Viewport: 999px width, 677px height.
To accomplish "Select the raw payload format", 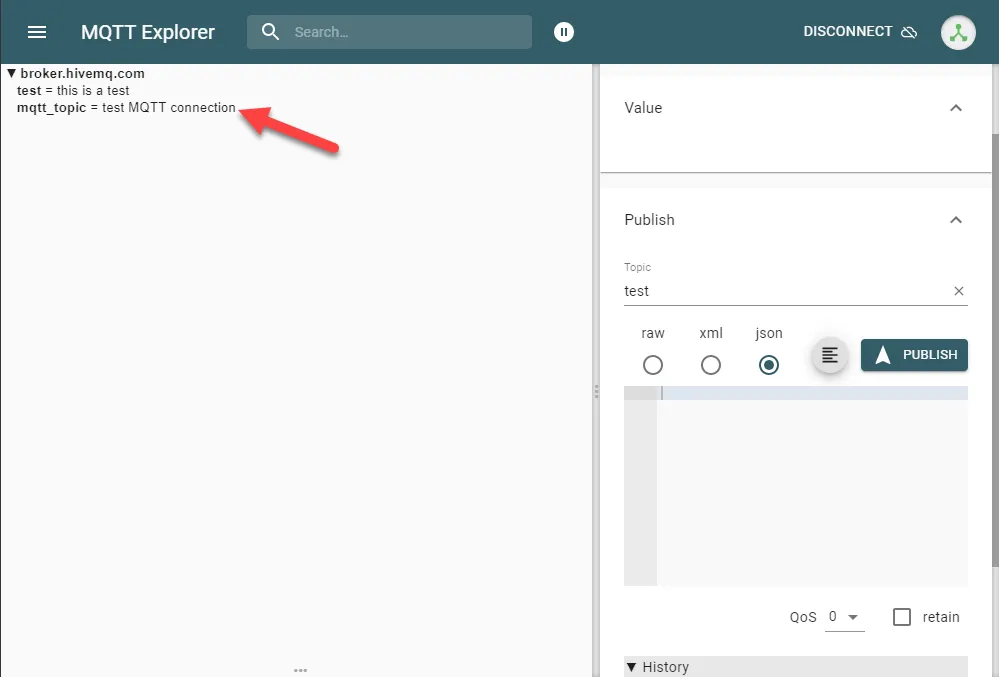I will [x=652, y=365].
